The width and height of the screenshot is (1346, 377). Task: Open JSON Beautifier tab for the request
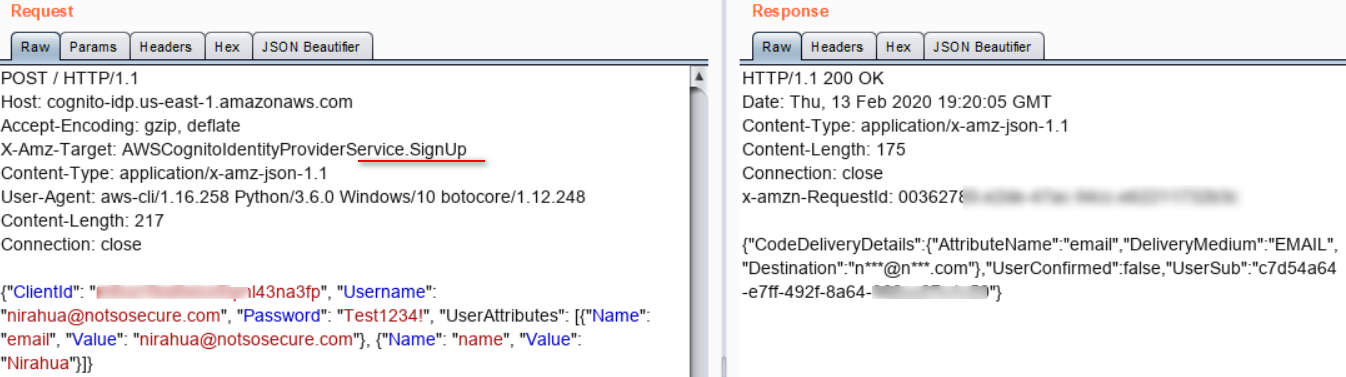coord(313,46)
